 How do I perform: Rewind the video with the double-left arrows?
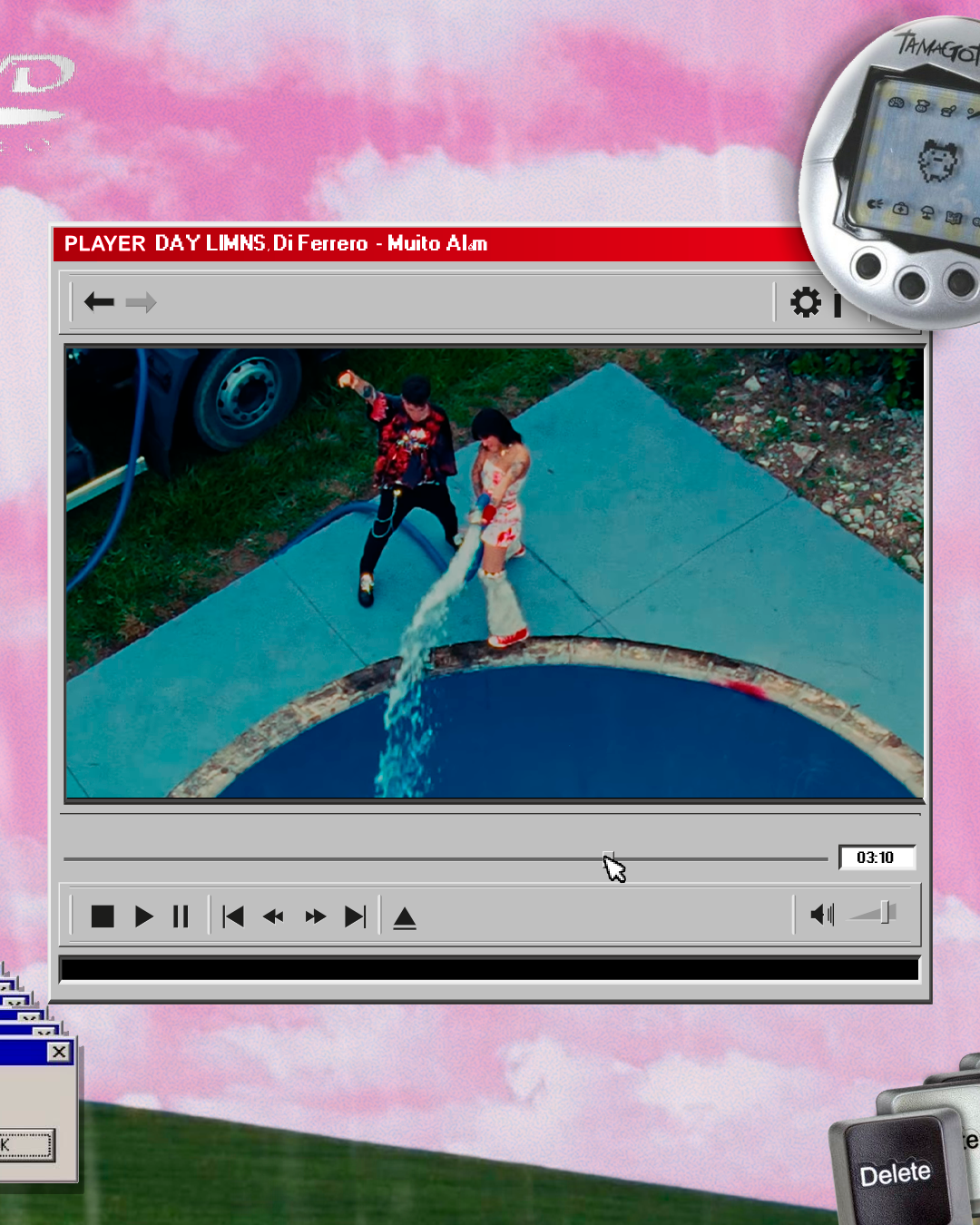click(273, 916)
